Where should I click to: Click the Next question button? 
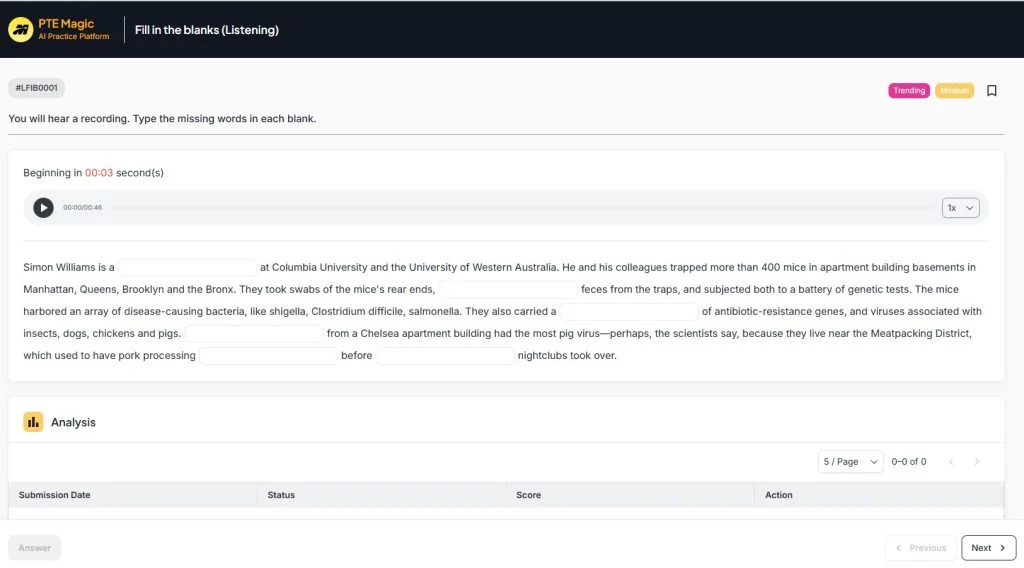[988, 548]
